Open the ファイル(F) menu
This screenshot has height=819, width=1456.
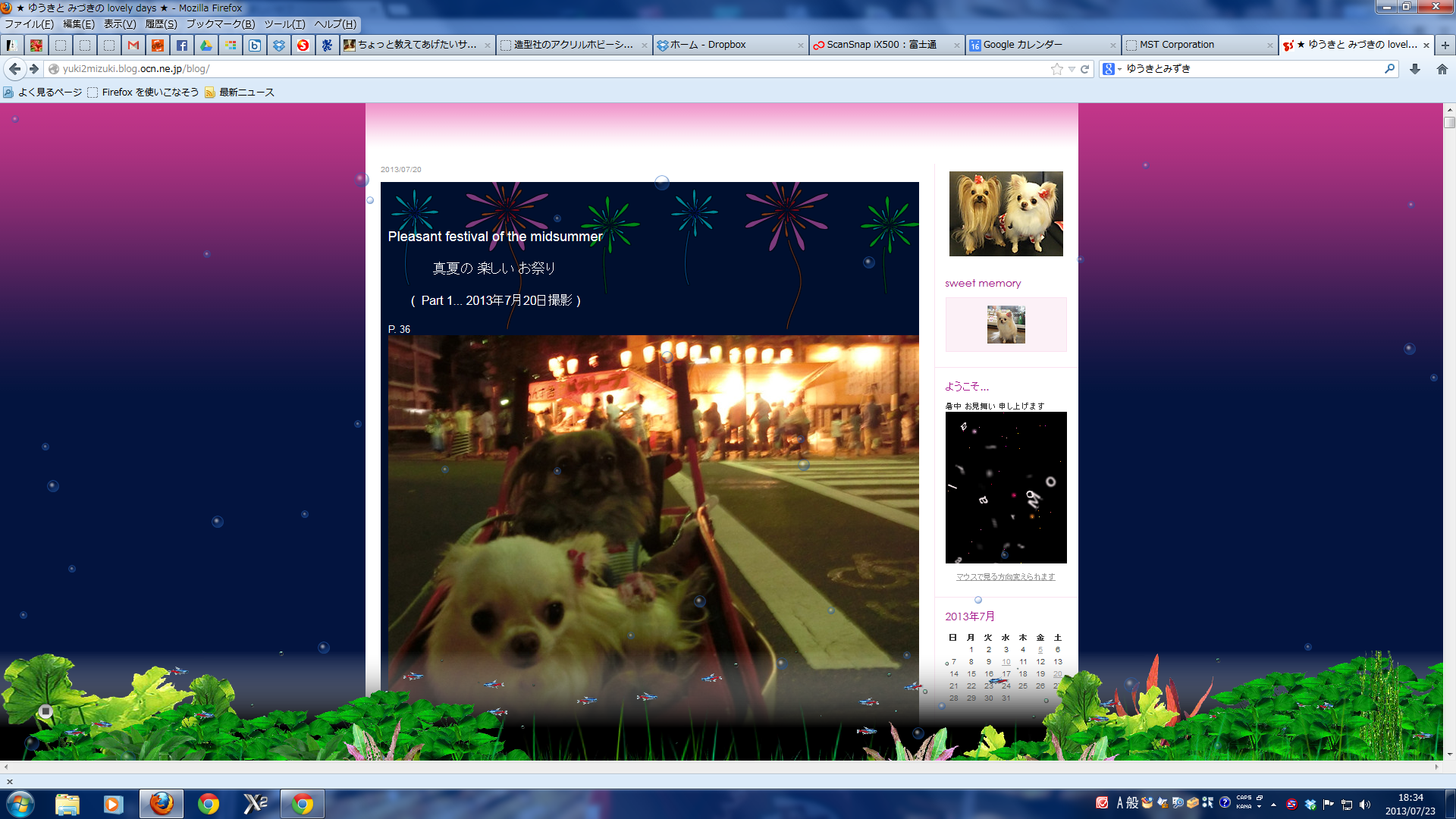[x=29, y=24]
